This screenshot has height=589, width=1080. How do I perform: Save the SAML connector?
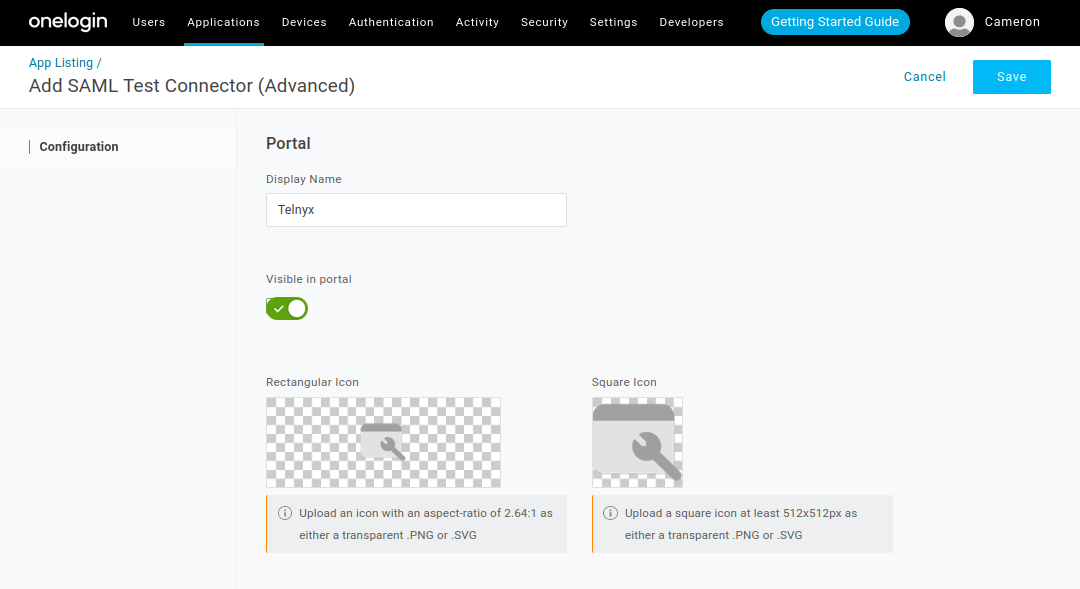click(1012, 77)
